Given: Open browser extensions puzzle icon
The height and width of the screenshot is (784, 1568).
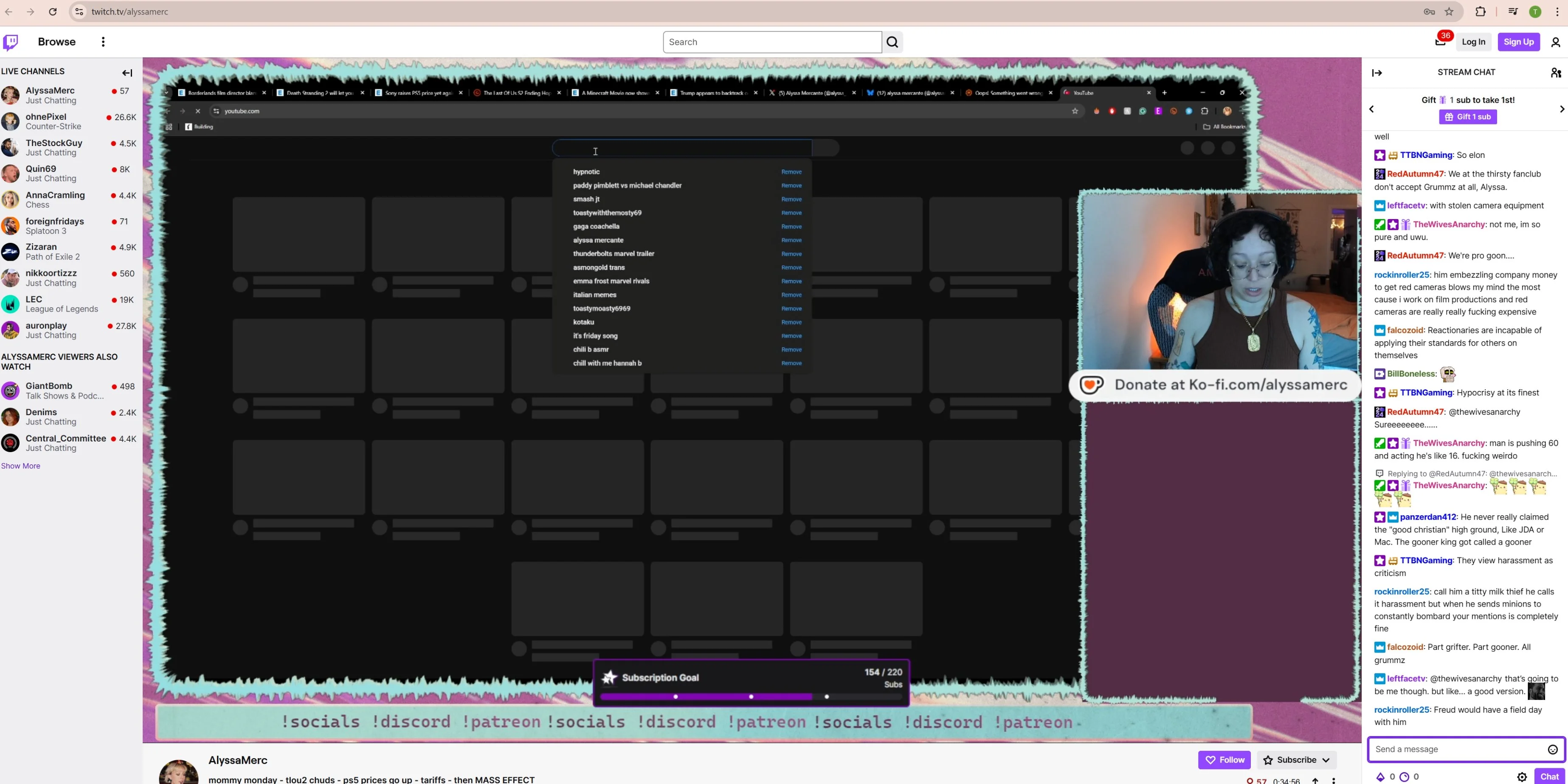Looking at the screenshot, I should (1481, 11).
